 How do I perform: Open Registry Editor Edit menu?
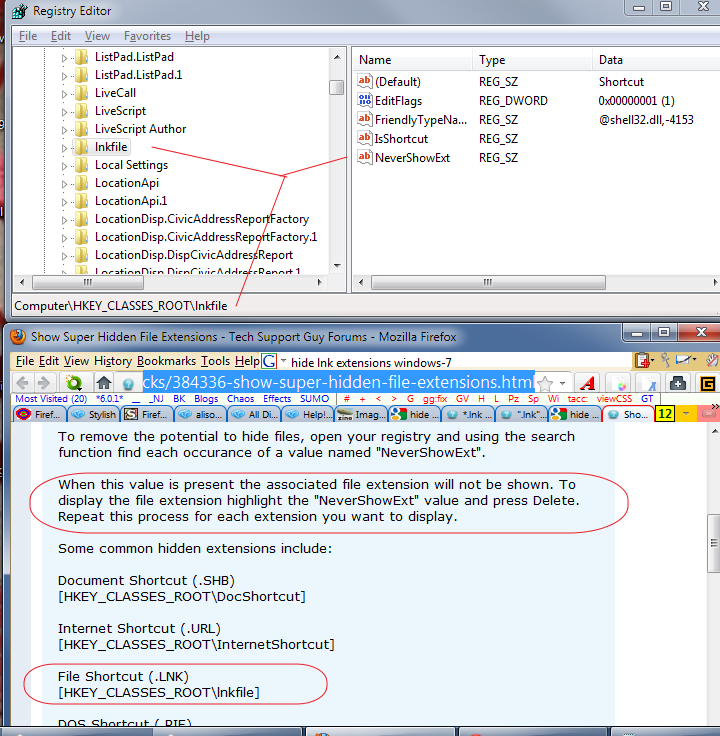(x=61, y=36)
